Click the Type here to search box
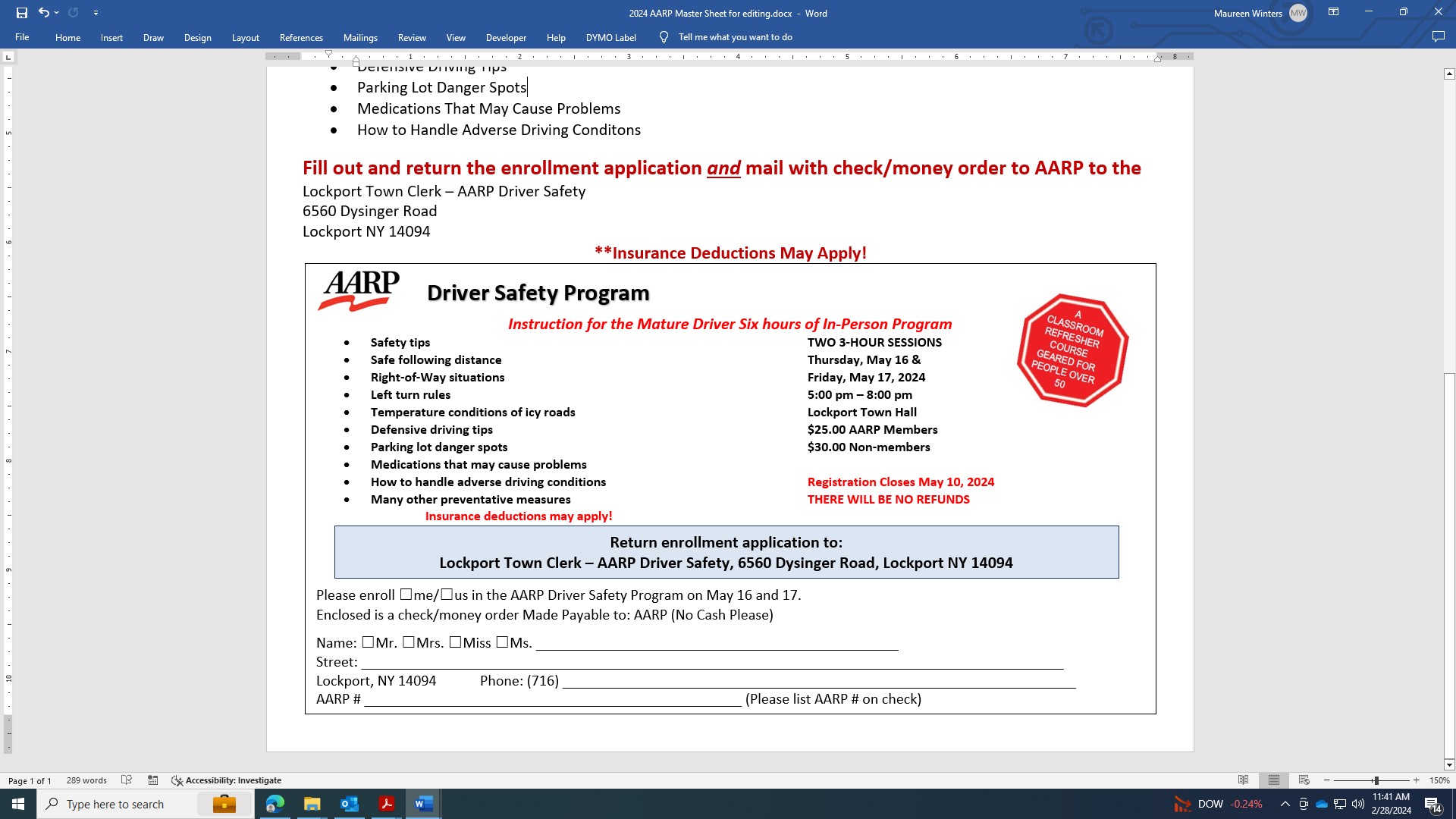The height and width of the screenshot is (819, 1456). [x=147, y=804]
